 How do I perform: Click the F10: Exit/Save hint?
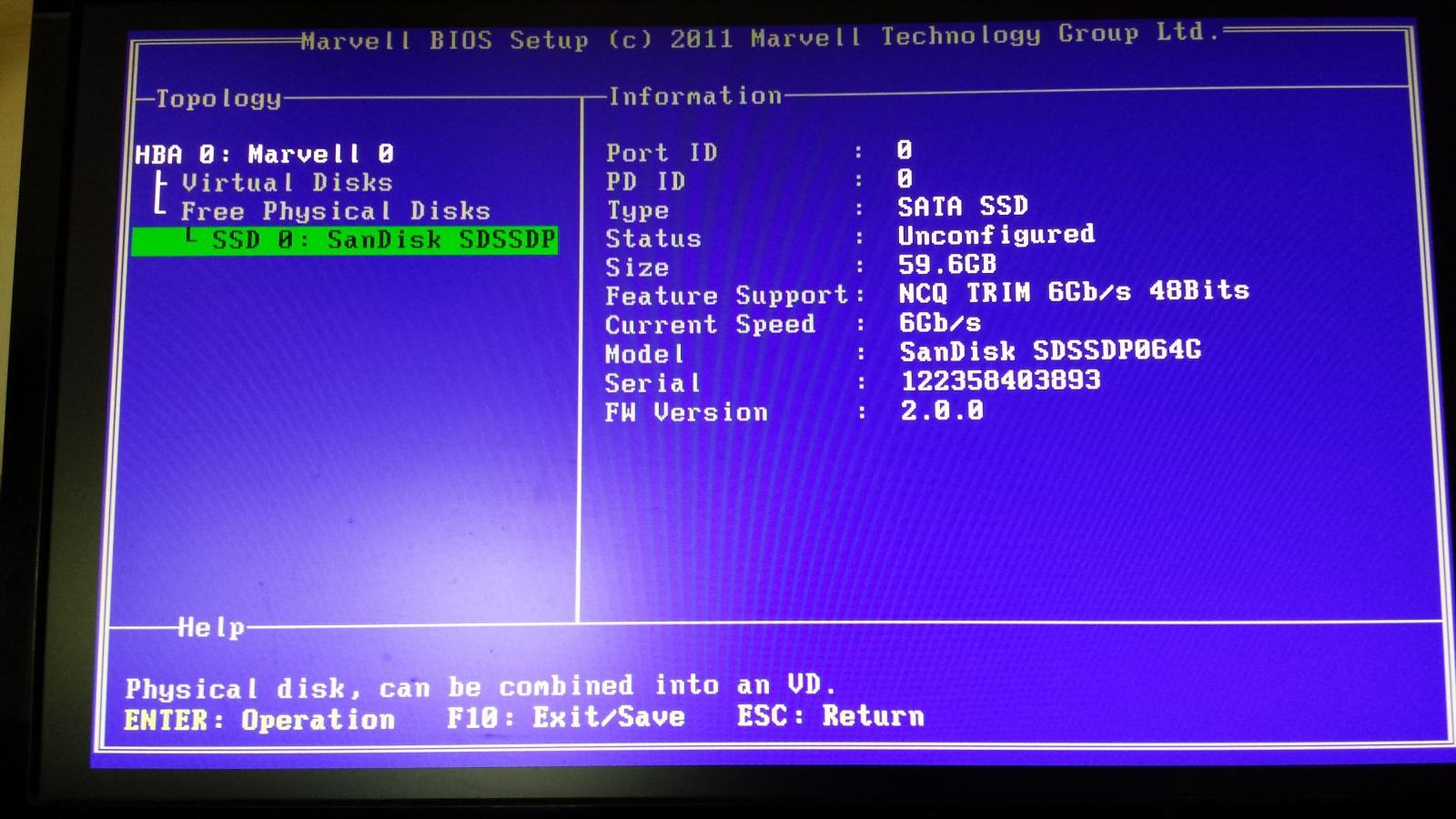coord(566,717)
